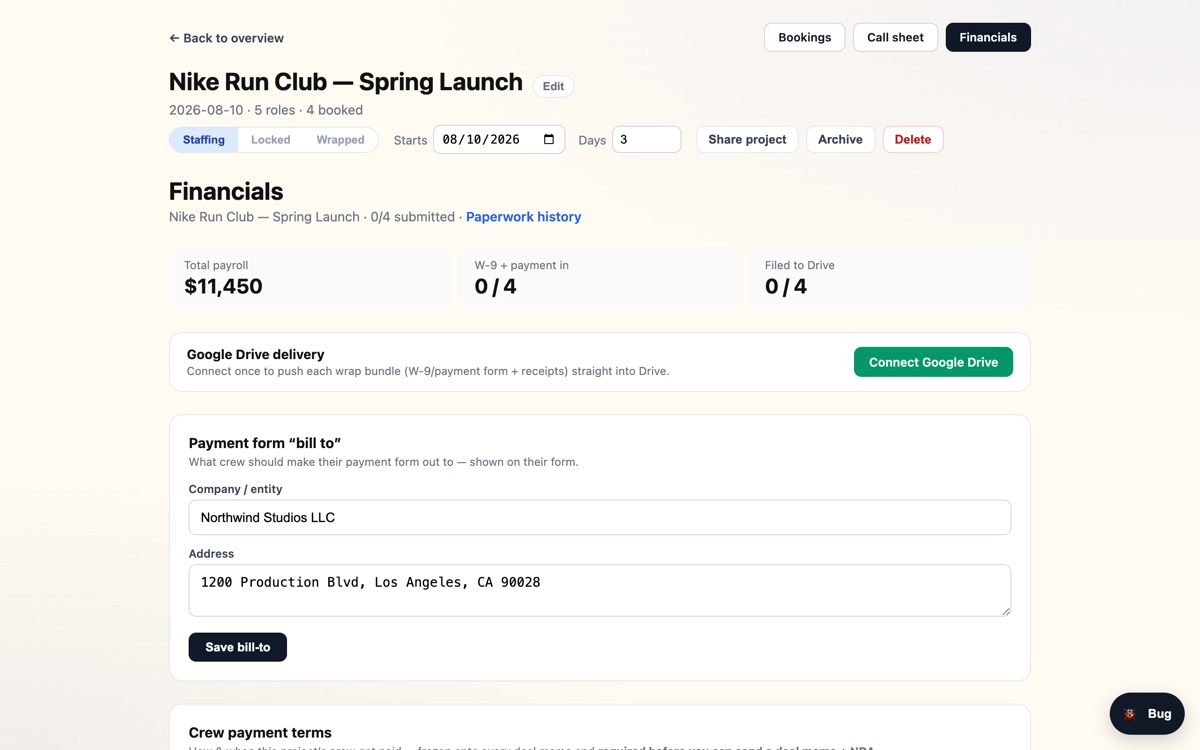Select the Financials tab
The width and height of the screenshot is (1200, 750).
(x=988, y=37)
